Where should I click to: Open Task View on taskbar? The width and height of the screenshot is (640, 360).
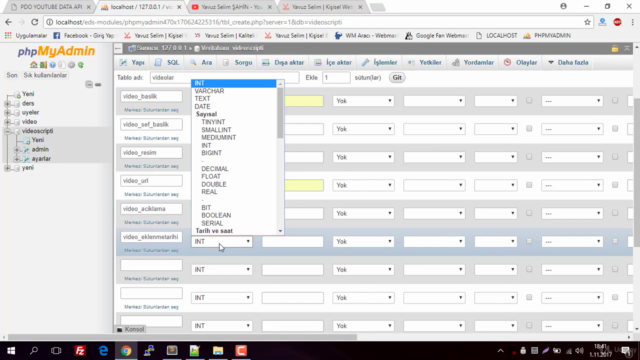click(x=56, y=351)
